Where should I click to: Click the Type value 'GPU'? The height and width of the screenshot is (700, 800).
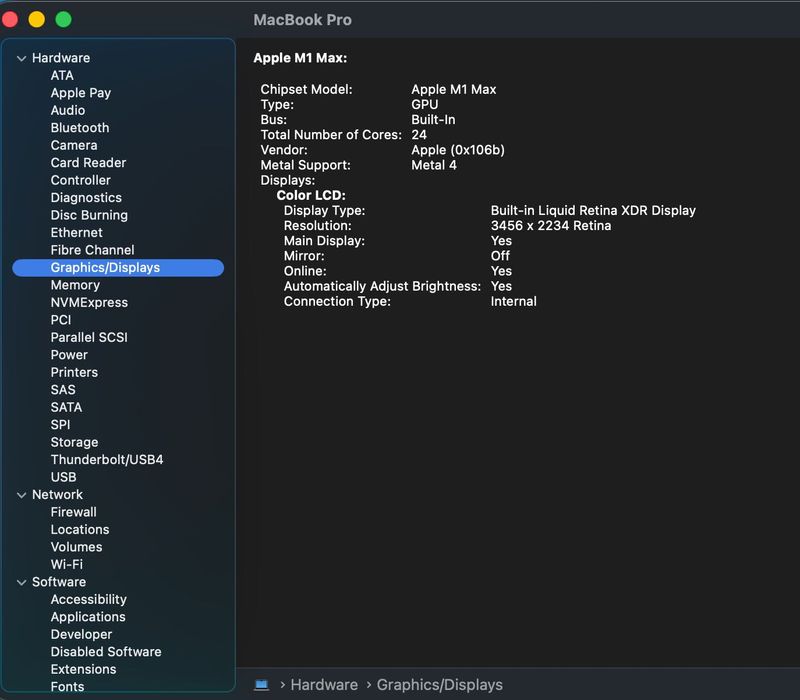pyautogui.click(x=424, y=105)
